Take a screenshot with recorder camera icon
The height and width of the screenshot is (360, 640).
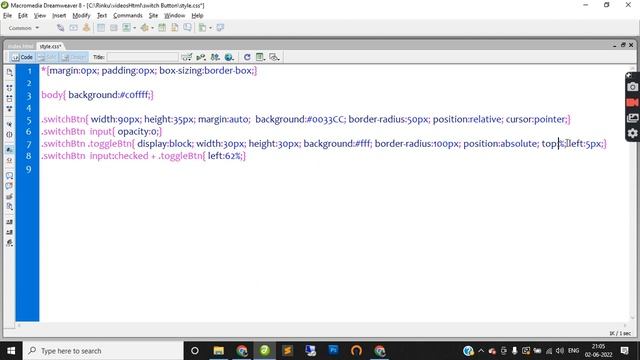tap(632, 87)
